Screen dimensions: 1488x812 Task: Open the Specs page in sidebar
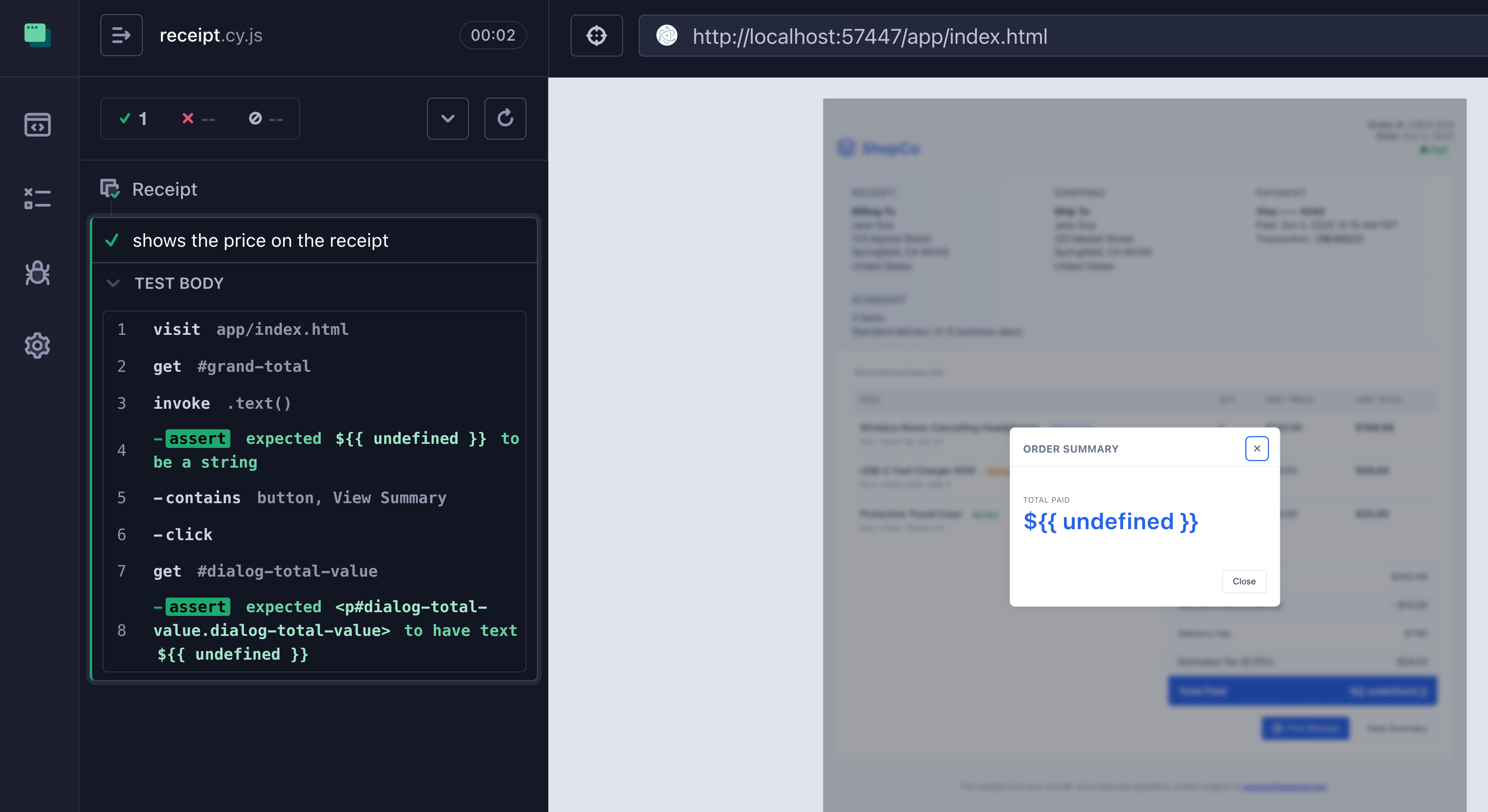click(37, 125)
